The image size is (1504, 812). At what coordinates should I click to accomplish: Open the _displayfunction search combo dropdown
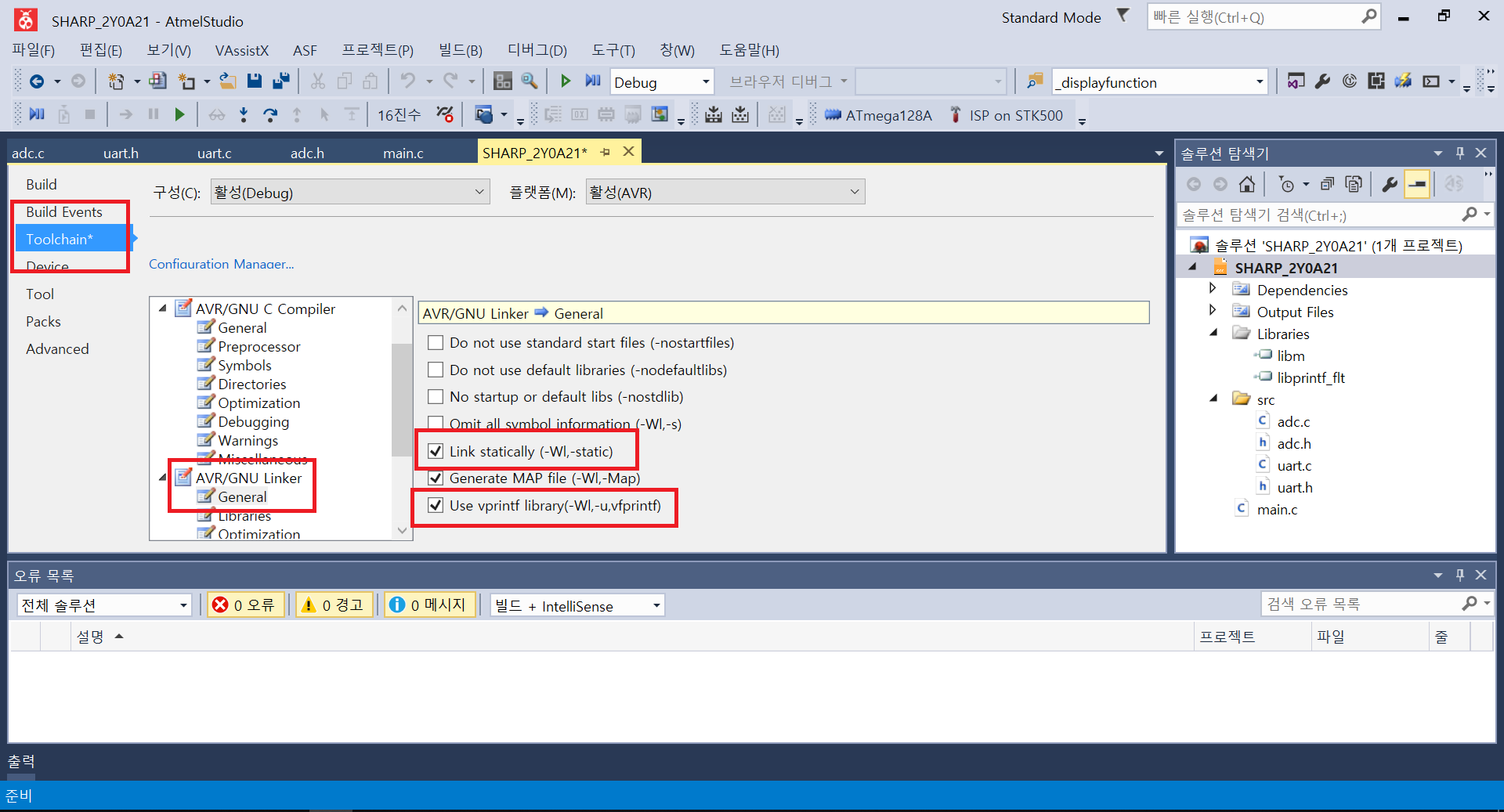pos(1260,81)
